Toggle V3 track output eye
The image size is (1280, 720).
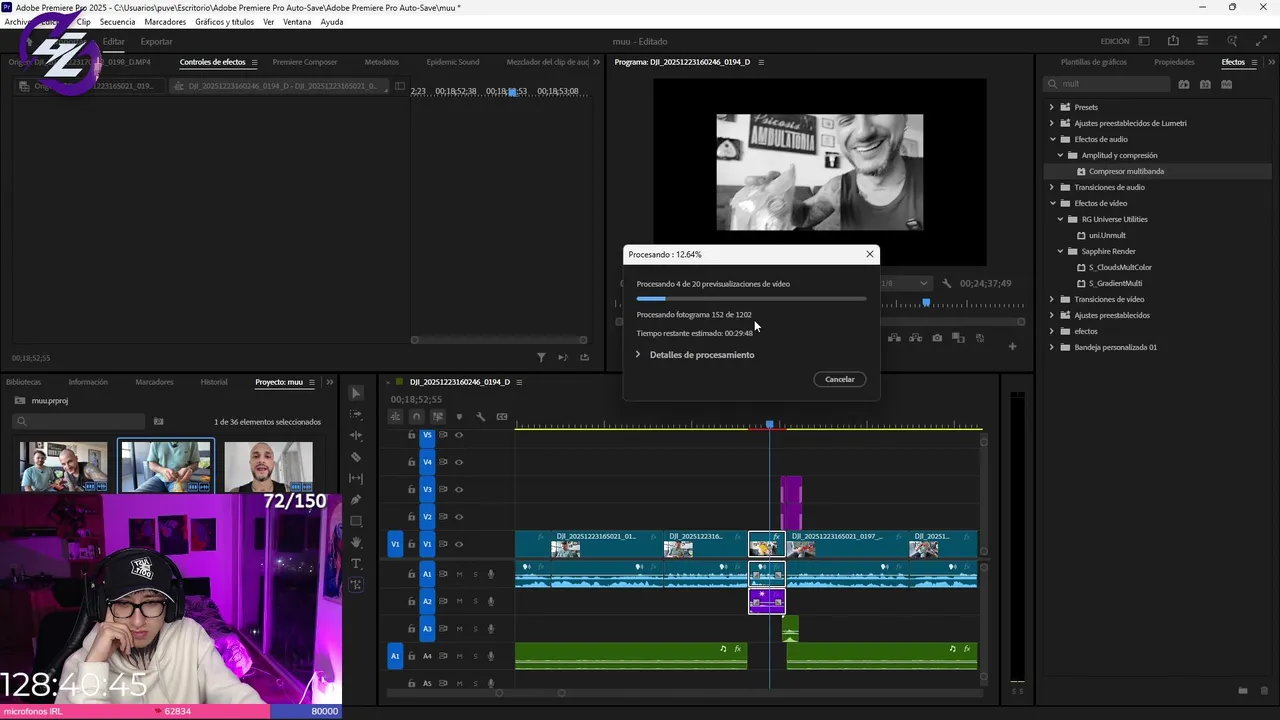point(459,490)
